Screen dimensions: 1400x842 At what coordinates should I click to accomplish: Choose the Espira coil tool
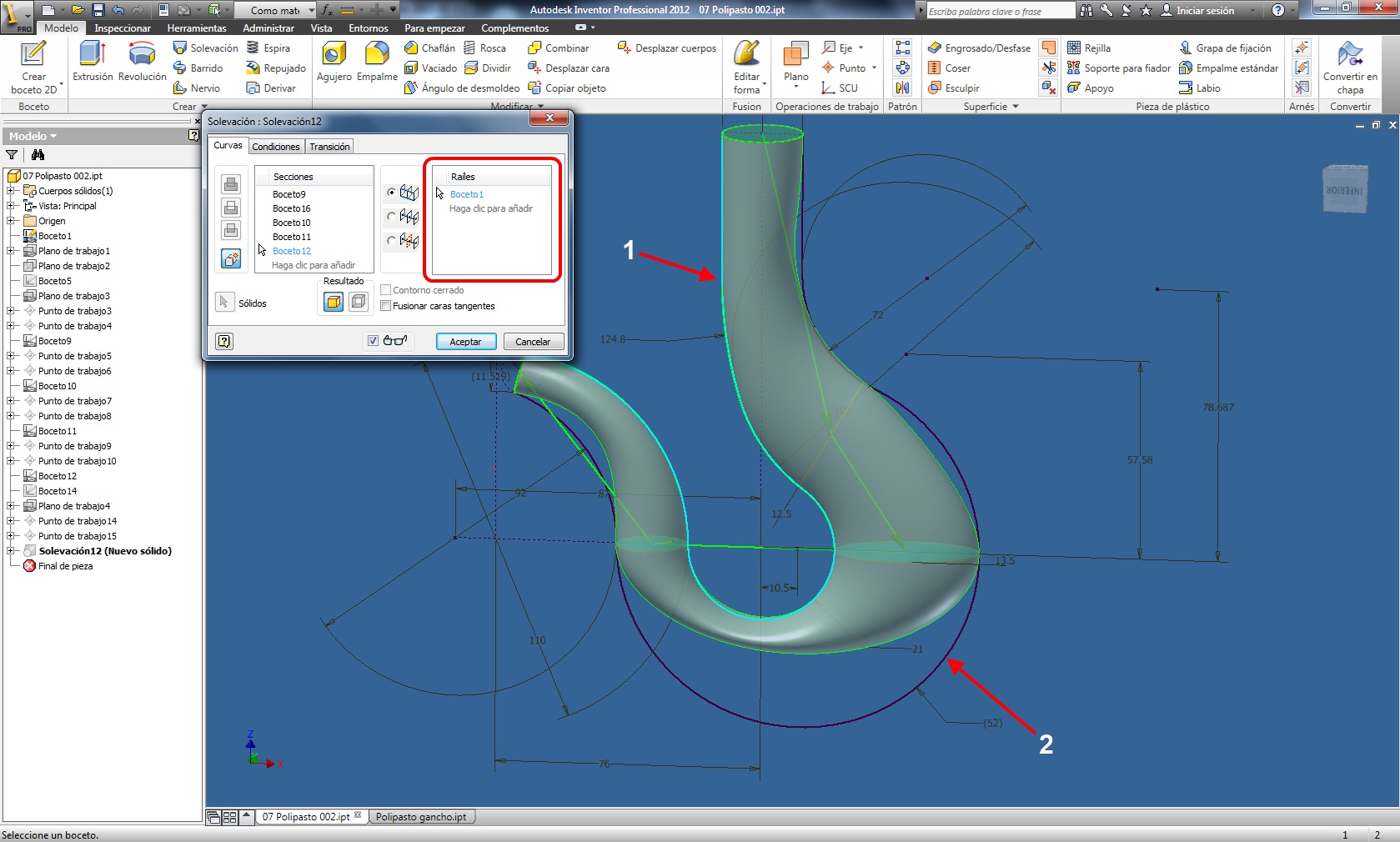coord(268,48)
